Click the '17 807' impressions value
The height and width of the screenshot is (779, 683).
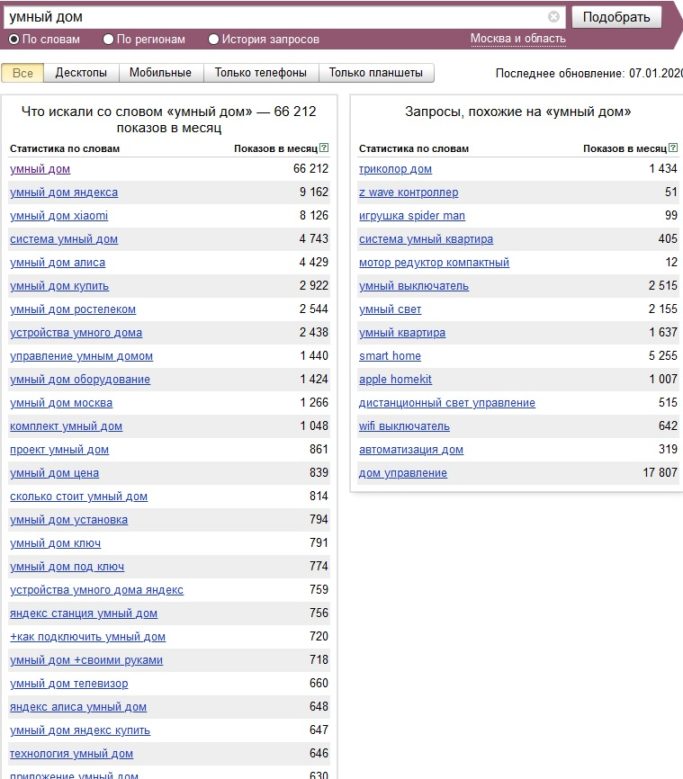660,472
